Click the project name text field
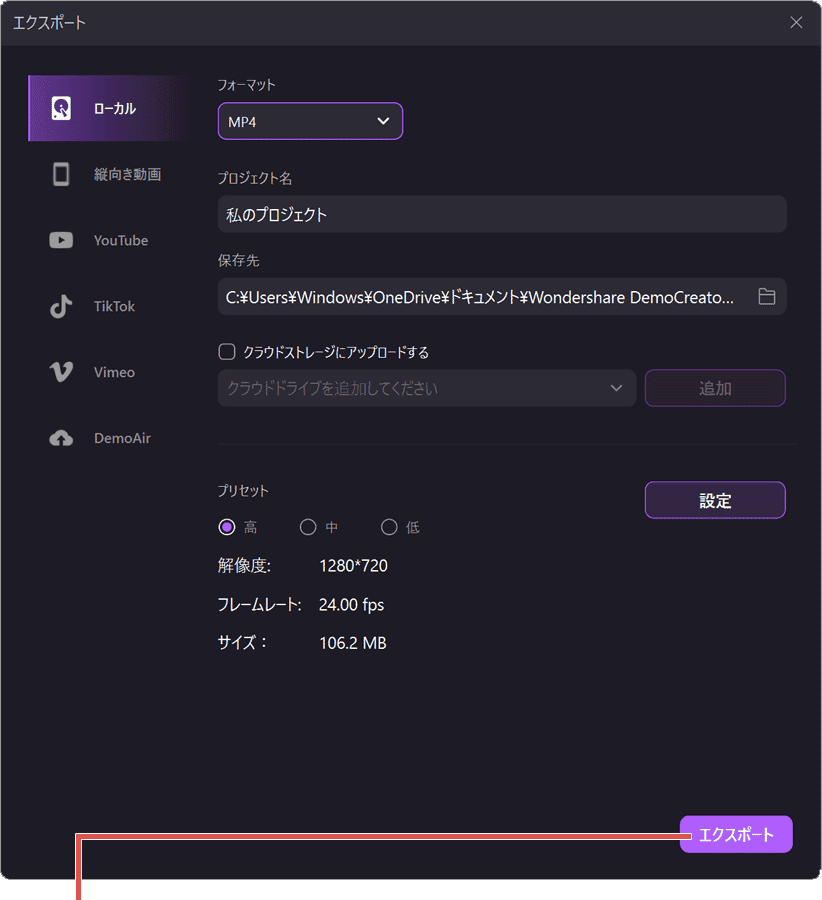Image resolution: width=822 pixels, height=900 pixels. pyautogui.click(x=502, y=214)
